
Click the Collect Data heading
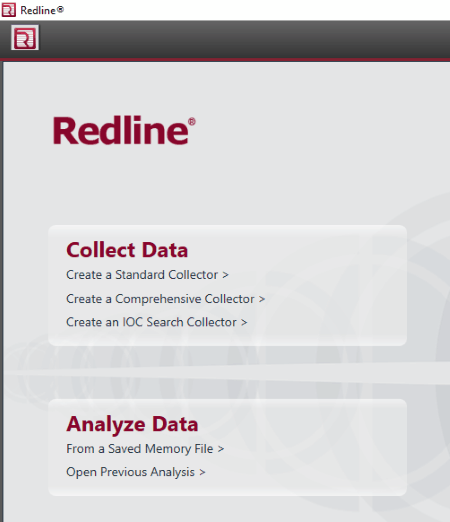click(127, 250)
